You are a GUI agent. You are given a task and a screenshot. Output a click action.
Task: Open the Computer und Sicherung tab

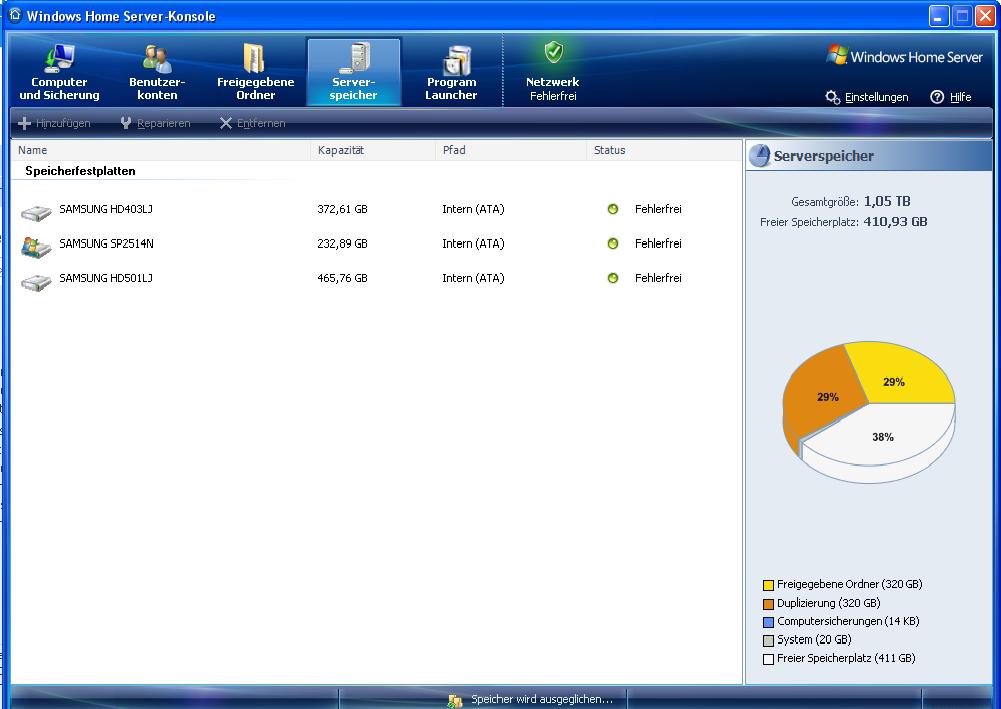59,73
